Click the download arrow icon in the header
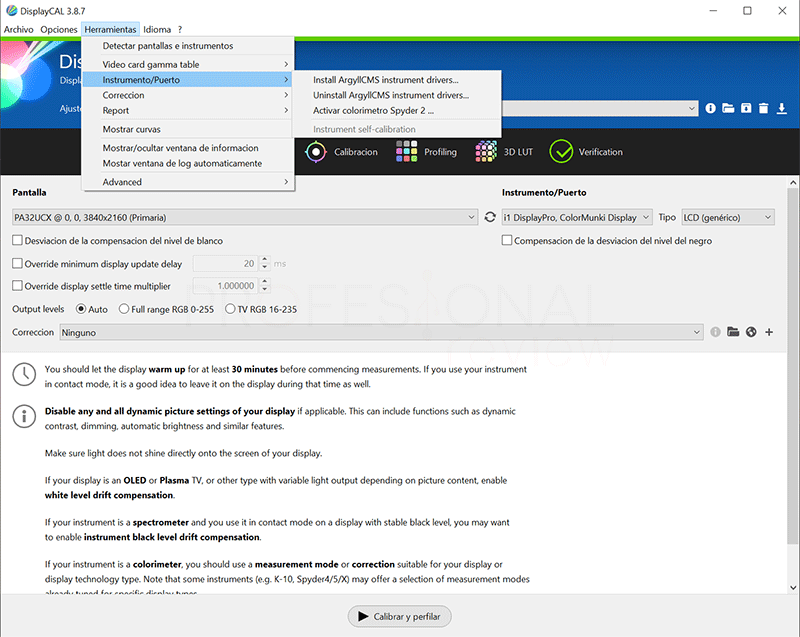The image size is (800, 637). [x=782, y=108]
